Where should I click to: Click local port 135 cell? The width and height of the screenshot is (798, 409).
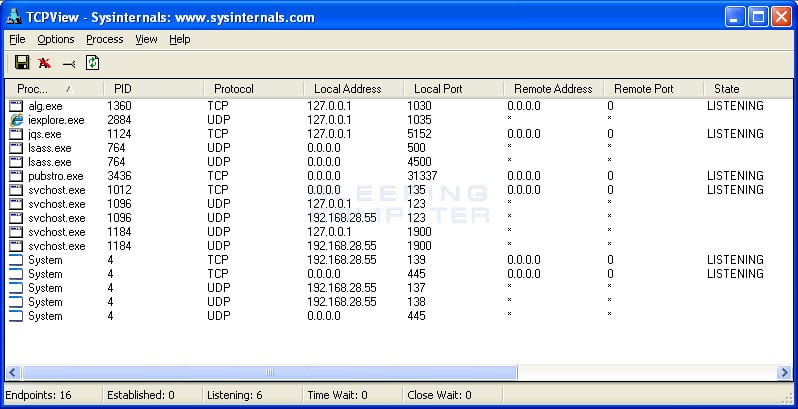pos(416,190)
